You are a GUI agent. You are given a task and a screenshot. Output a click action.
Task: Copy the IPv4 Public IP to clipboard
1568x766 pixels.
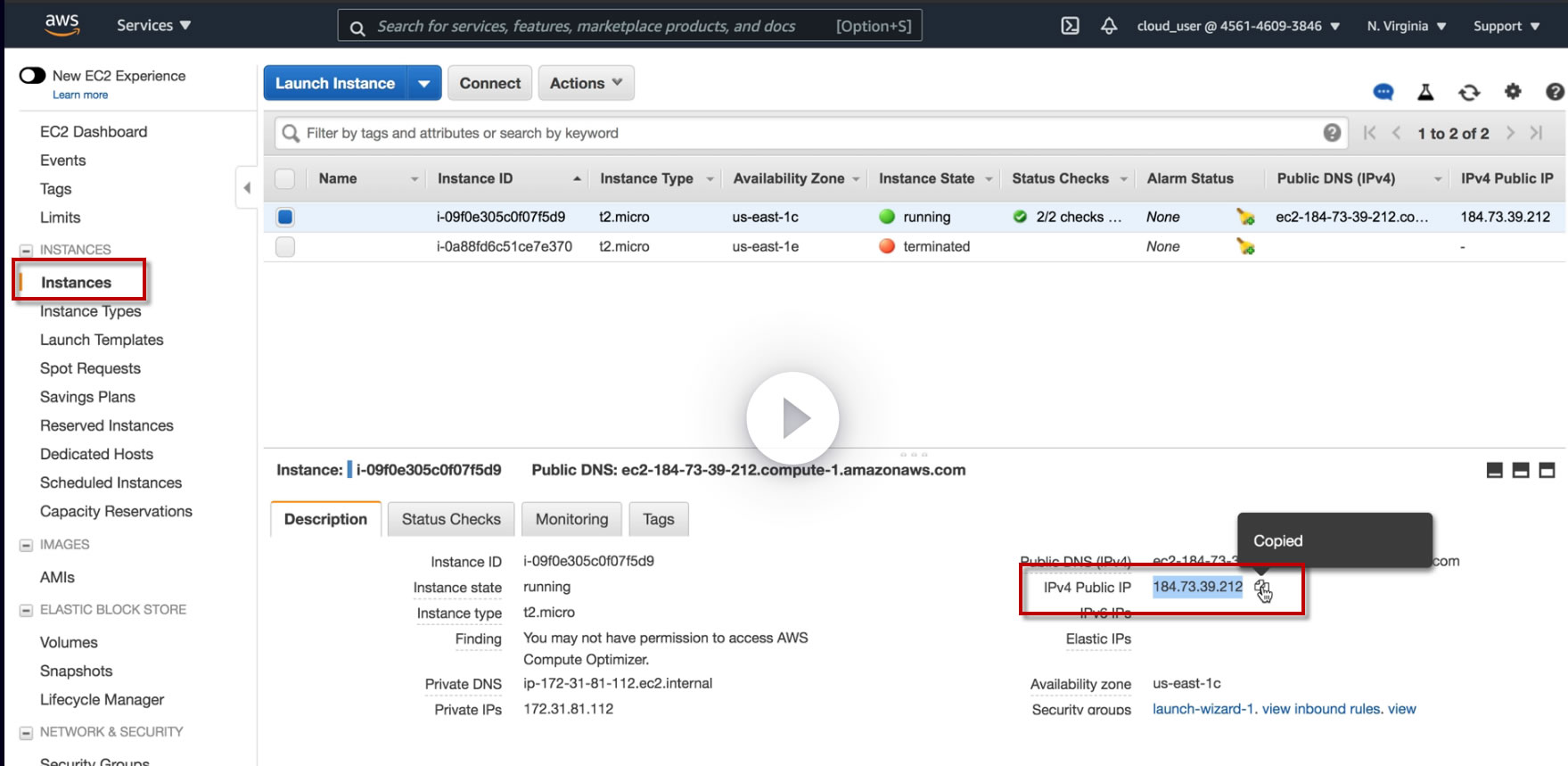(x=1261, y=588)
